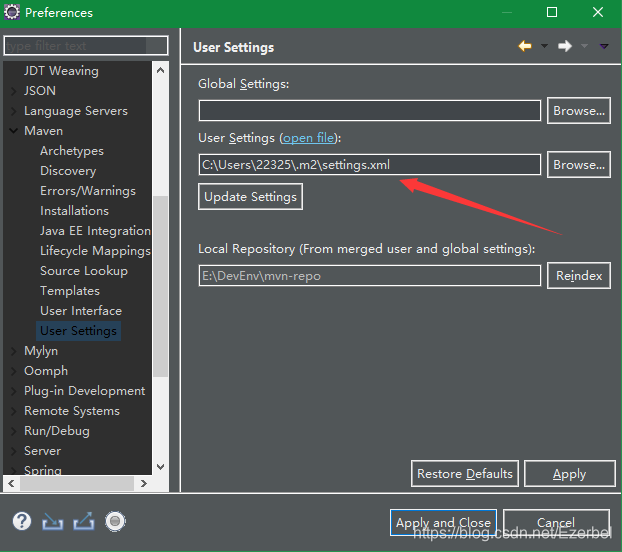This screenshot has width=622, height=552.
Task: Select the JSON tree item
Action: click(40, 91)
